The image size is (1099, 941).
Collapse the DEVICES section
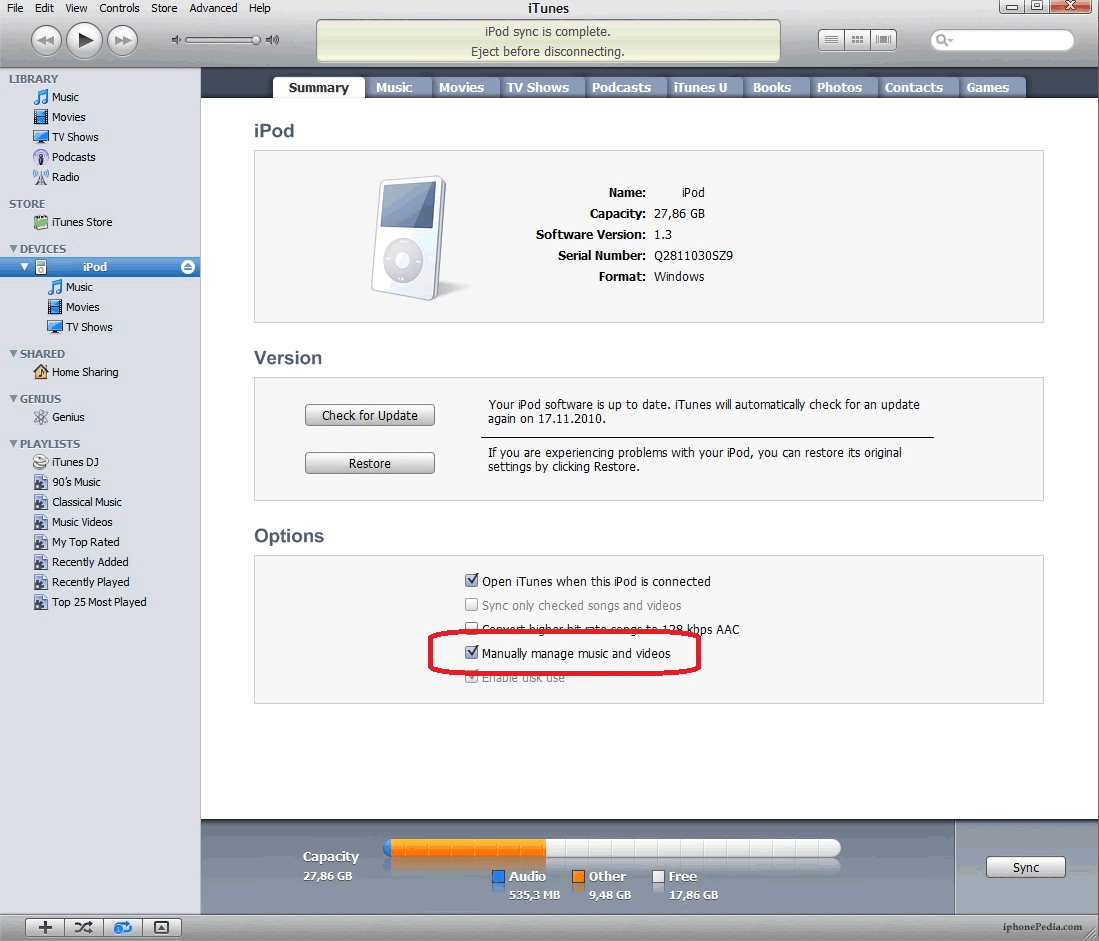[14, 249]
